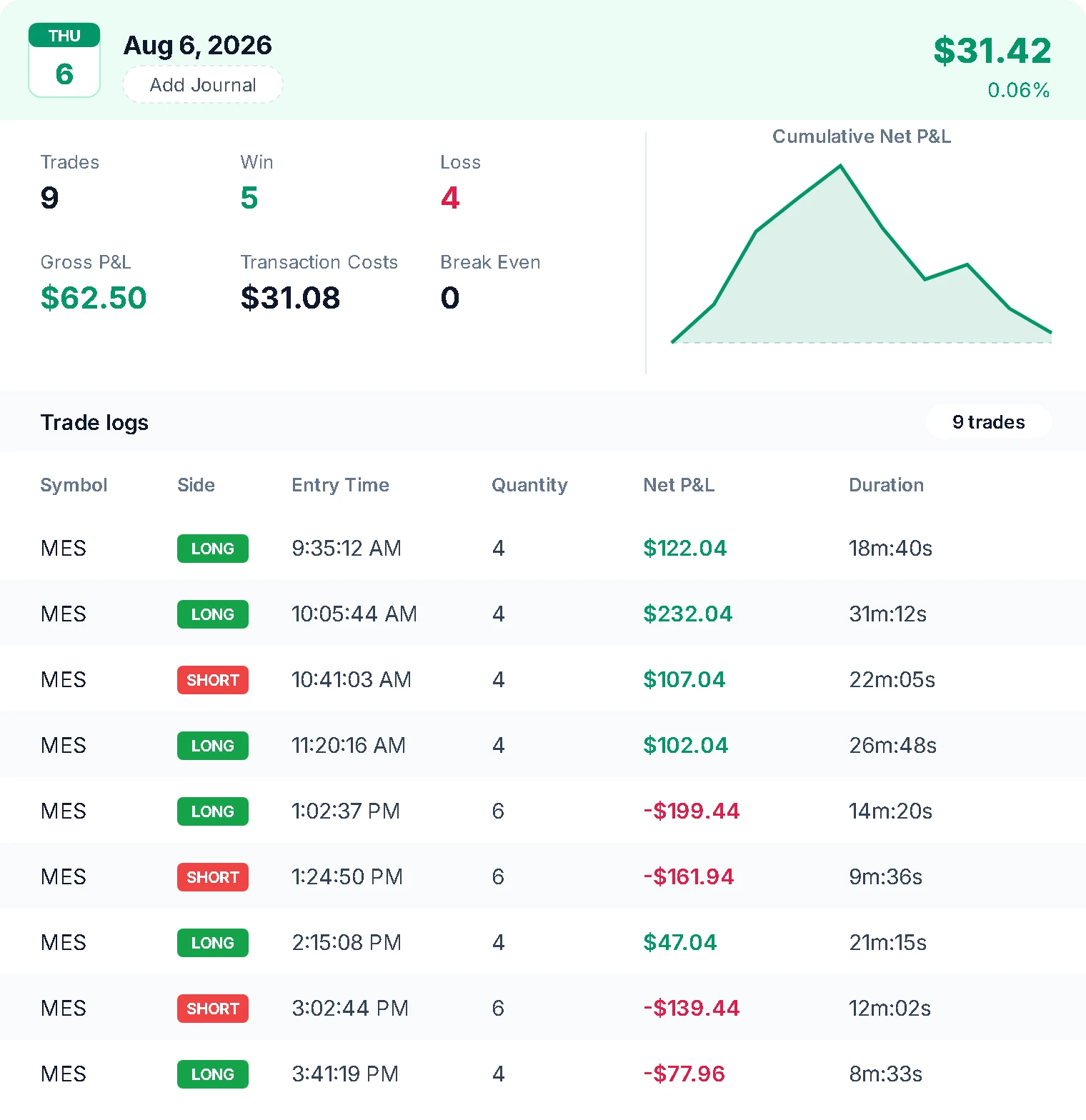Select the 2:15:08 PM trade entry
Viewport: 1086px width, 1120px height.
click(543, 943)
